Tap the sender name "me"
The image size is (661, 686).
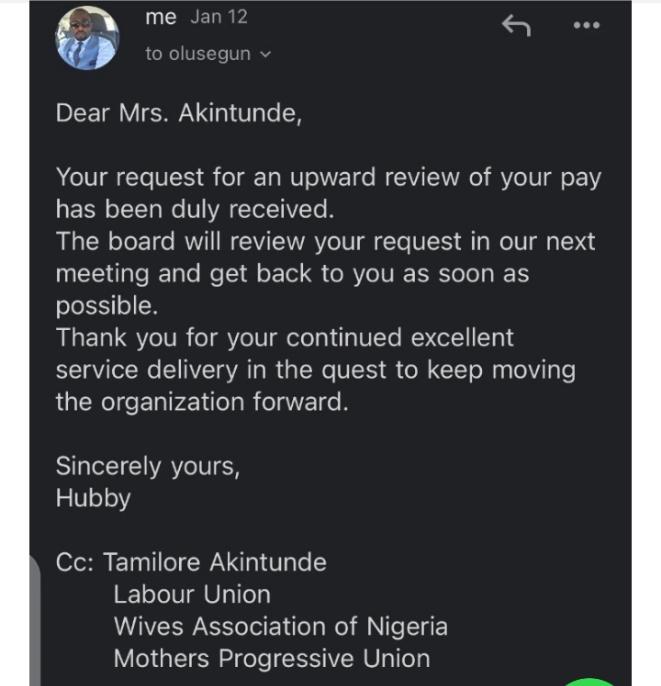pyautogui.click(x=160, y=18)
